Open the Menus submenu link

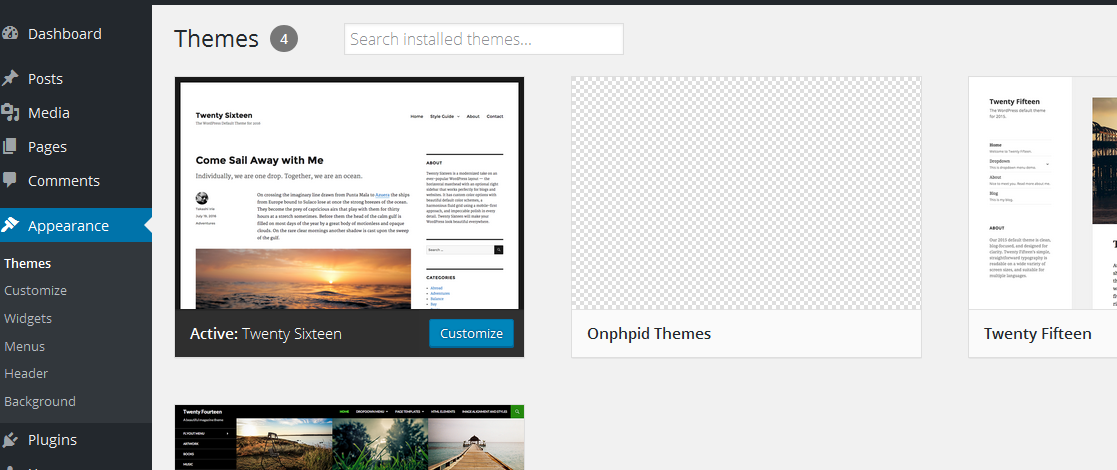[25, 346]
